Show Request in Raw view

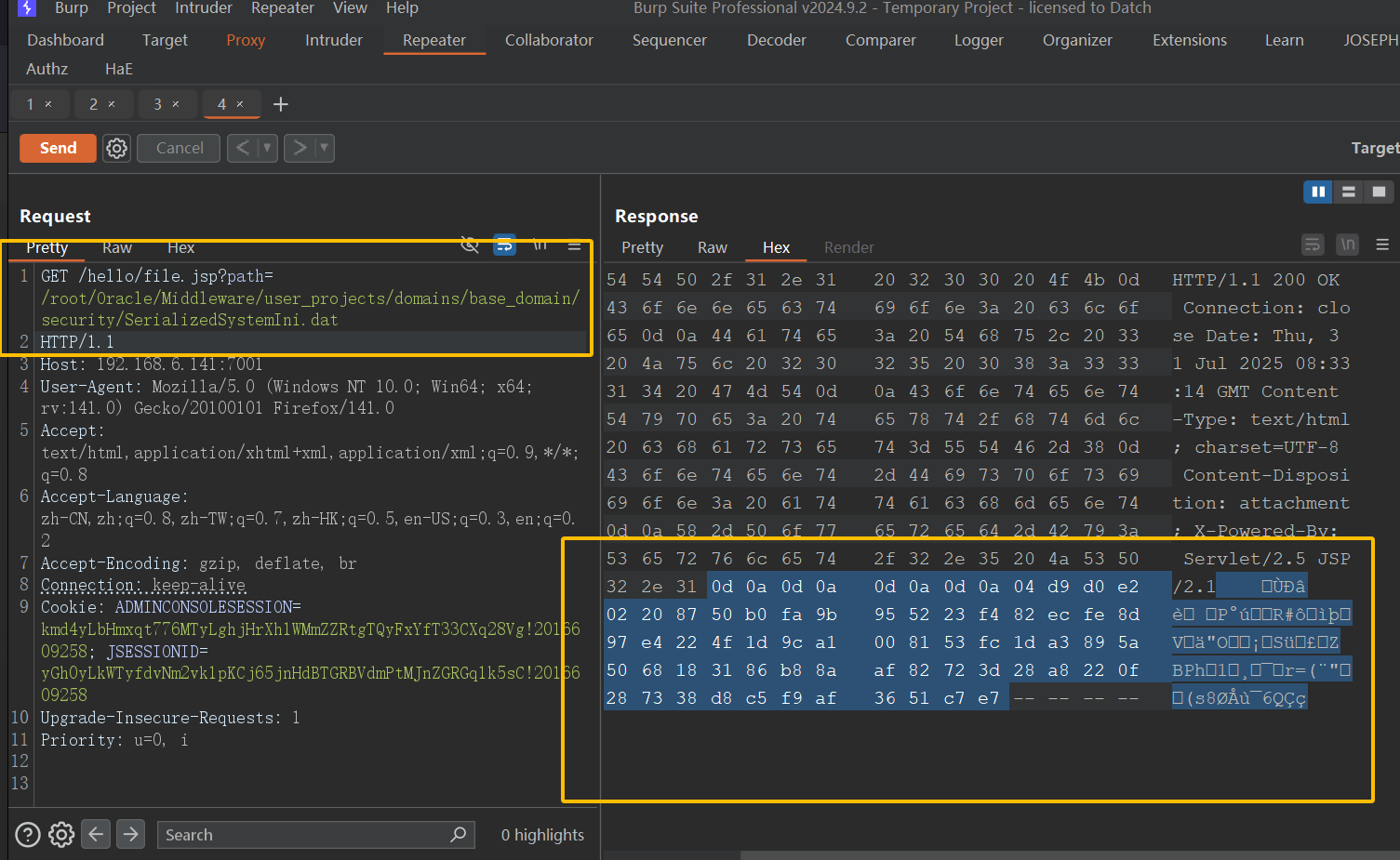pos(117,247)
